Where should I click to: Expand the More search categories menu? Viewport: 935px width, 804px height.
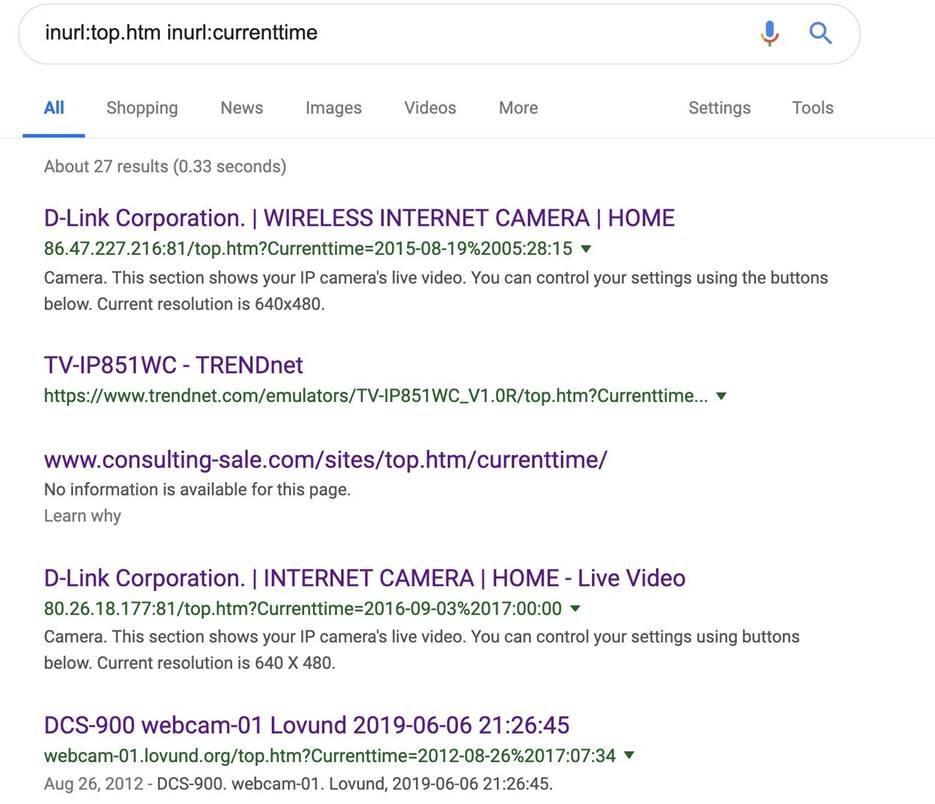point(518,108)
